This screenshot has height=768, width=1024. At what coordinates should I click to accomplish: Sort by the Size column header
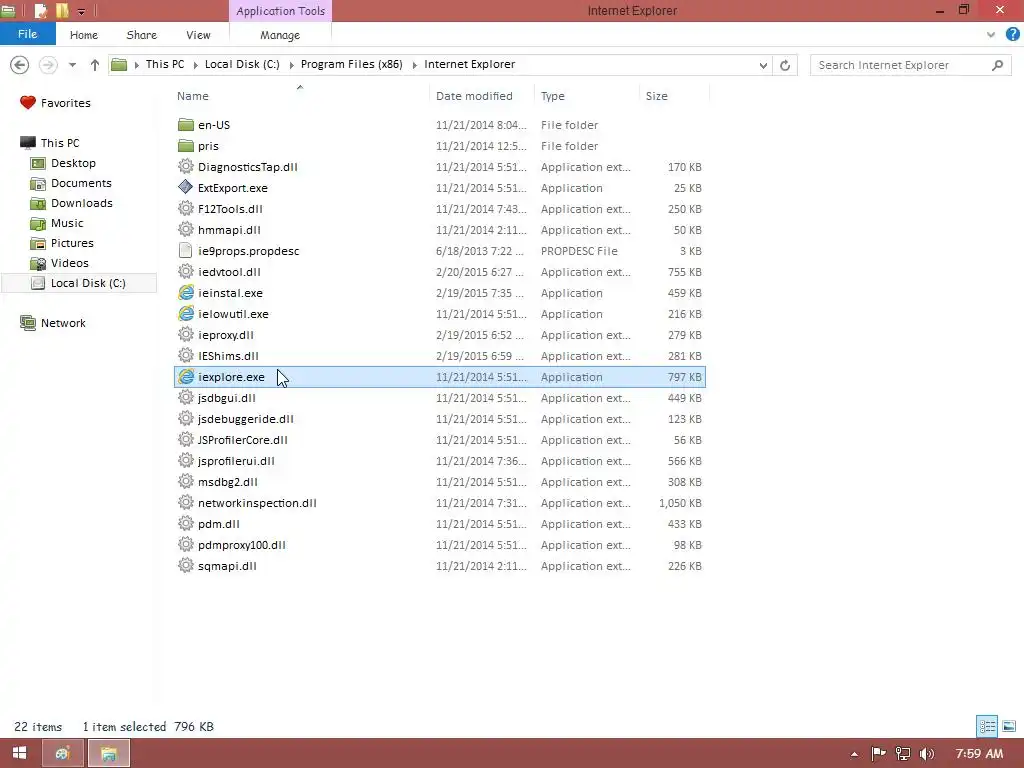[x=656, y=96]
